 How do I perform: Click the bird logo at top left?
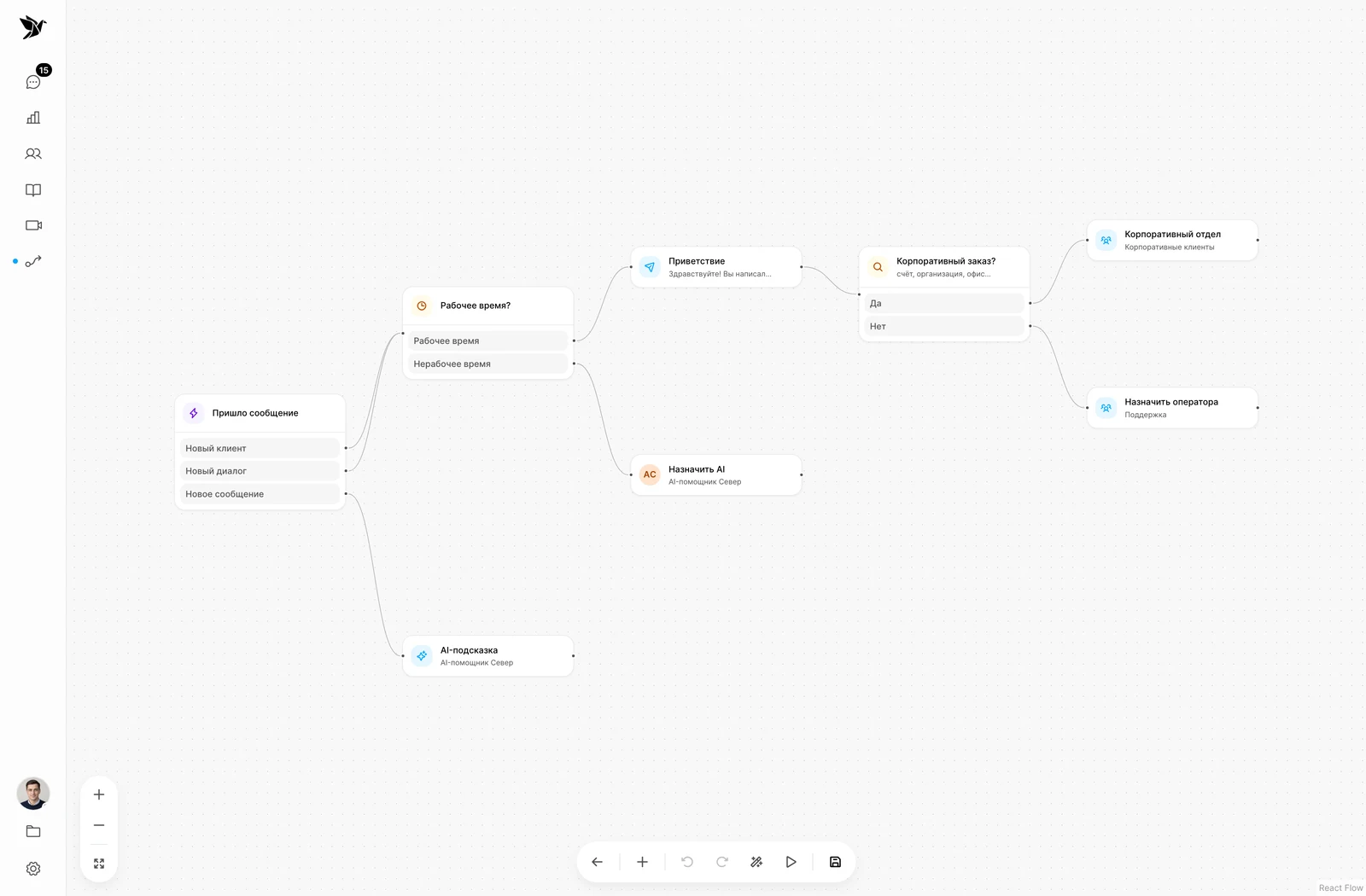tap(32, 27)
